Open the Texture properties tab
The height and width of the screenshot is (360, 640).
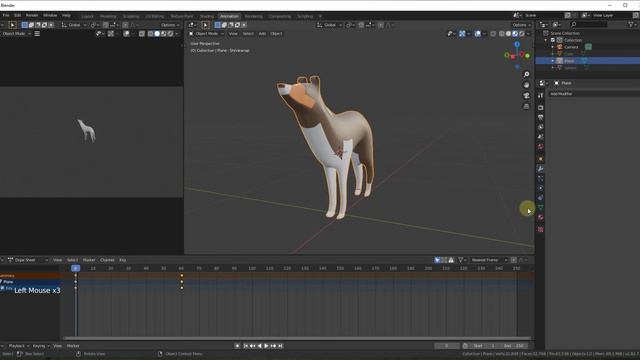540,229
